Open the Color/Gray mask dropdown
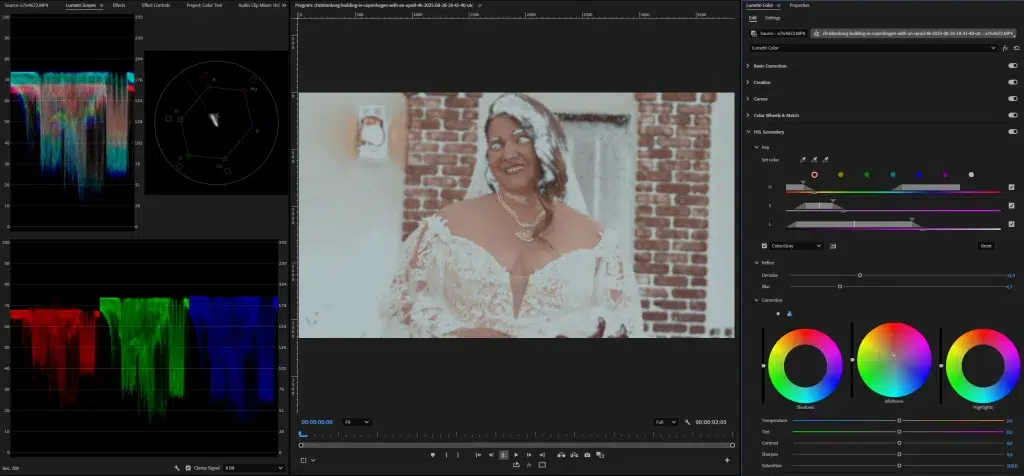 point(796,245)
